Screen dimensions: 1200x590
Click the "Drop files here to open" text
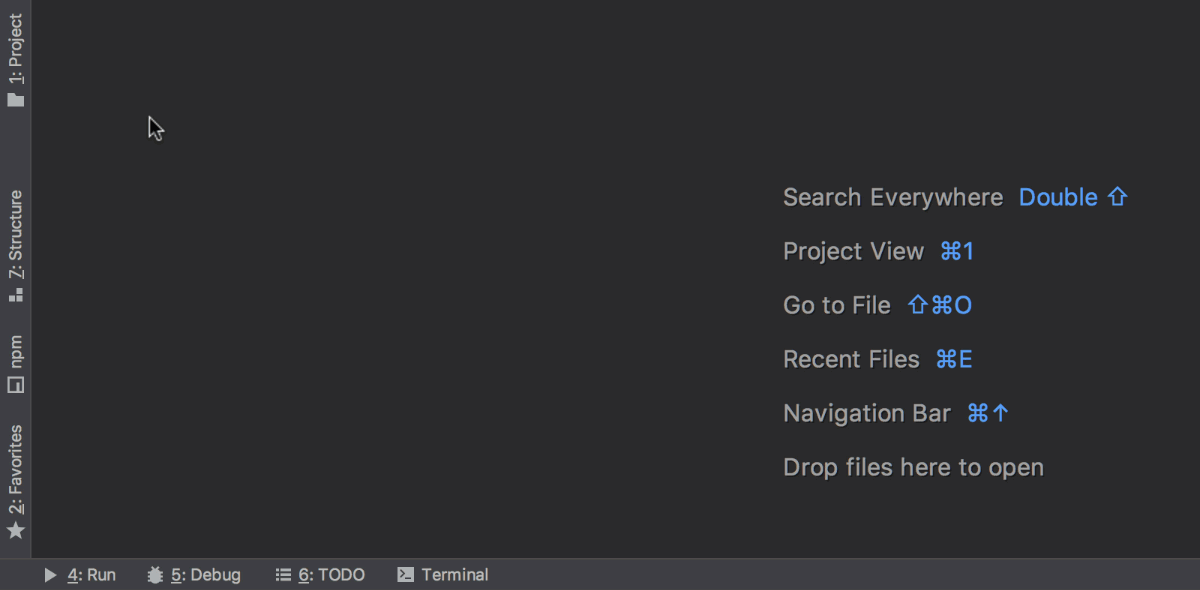click(x=913, y=468)
